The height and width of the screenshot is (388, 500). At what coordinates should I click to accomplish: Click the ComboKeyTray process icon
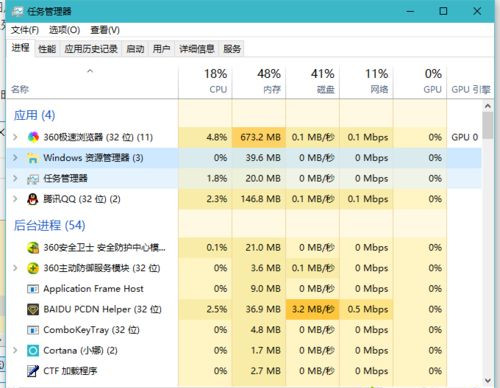[33, 330]
